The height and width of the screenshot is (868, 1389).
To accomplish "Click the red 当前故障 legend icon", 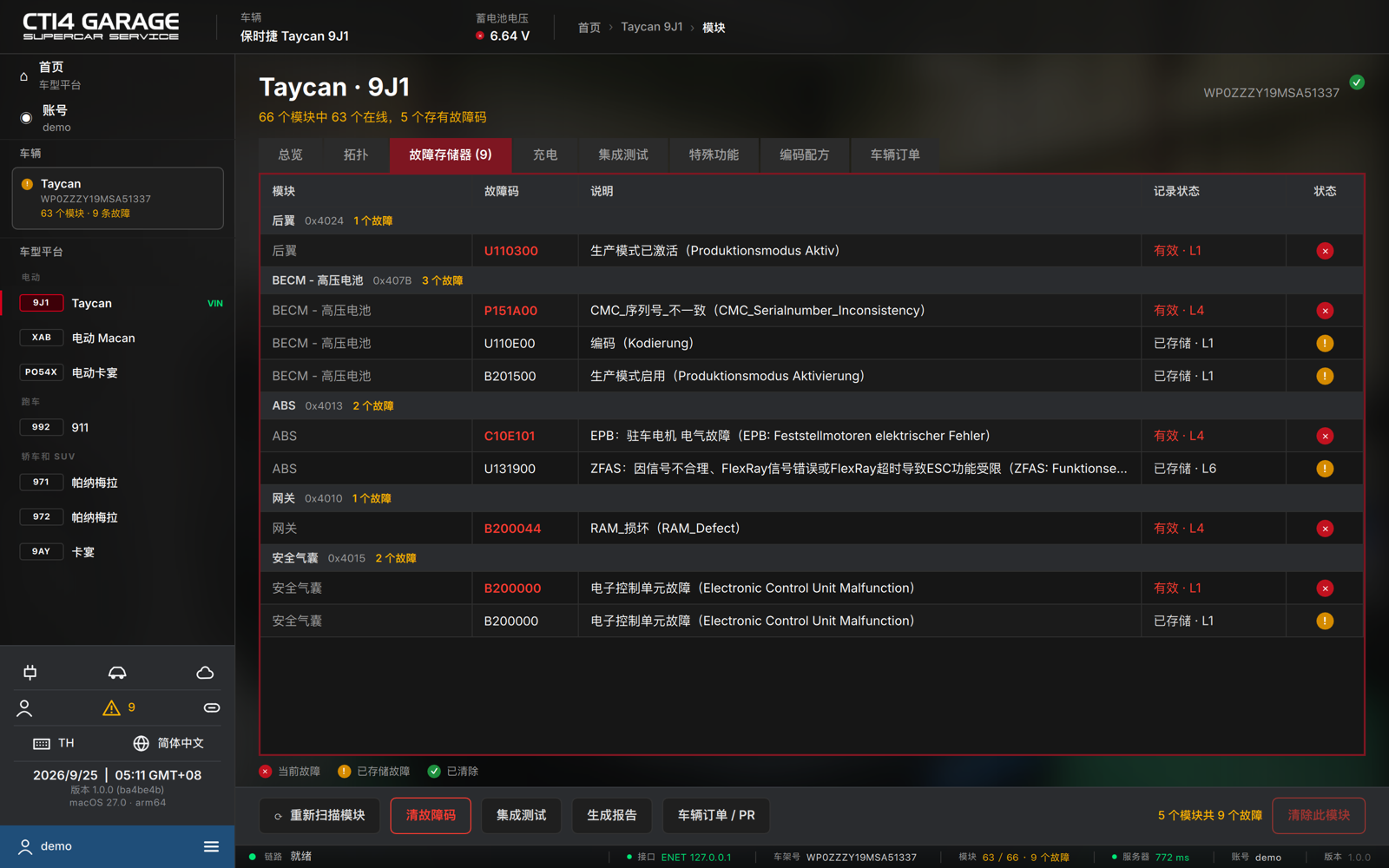I will pos(266,772).
